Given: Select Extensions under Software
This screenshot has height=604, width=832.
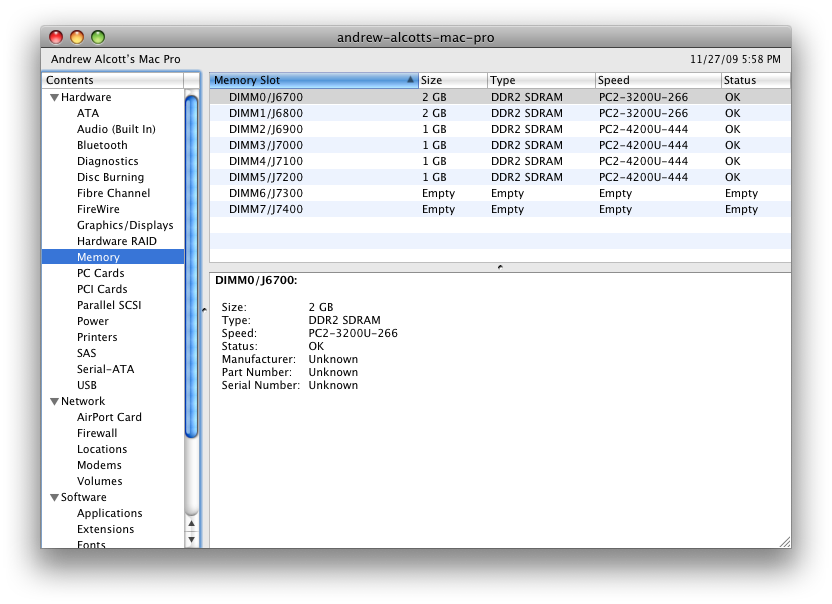Looking at the screenshot, I should (106, 529).
